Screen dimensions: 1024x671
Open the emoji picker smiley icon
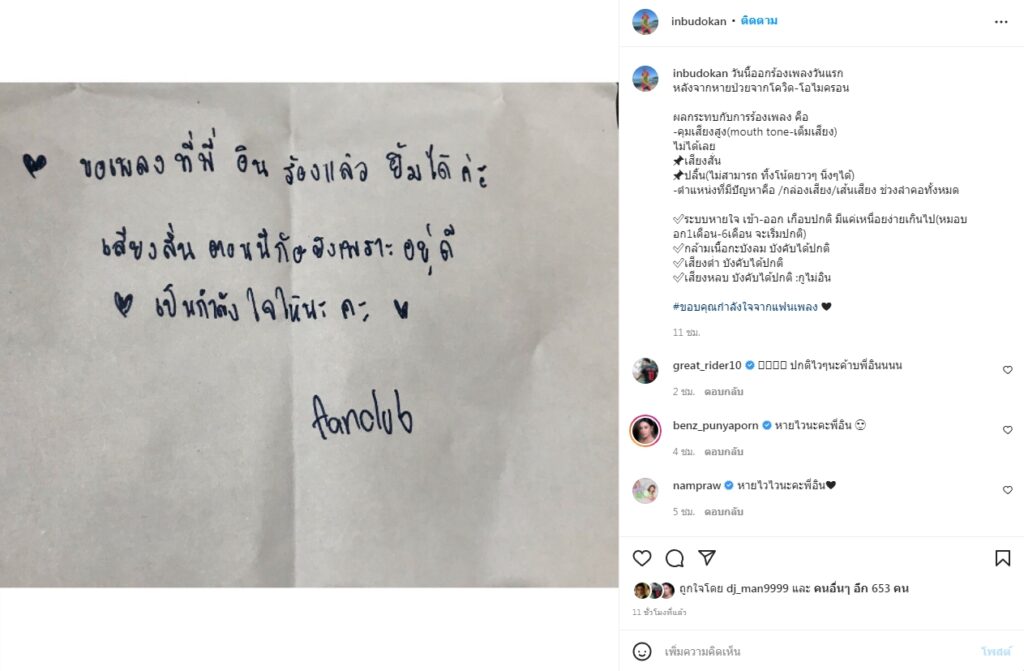[642, 651]
